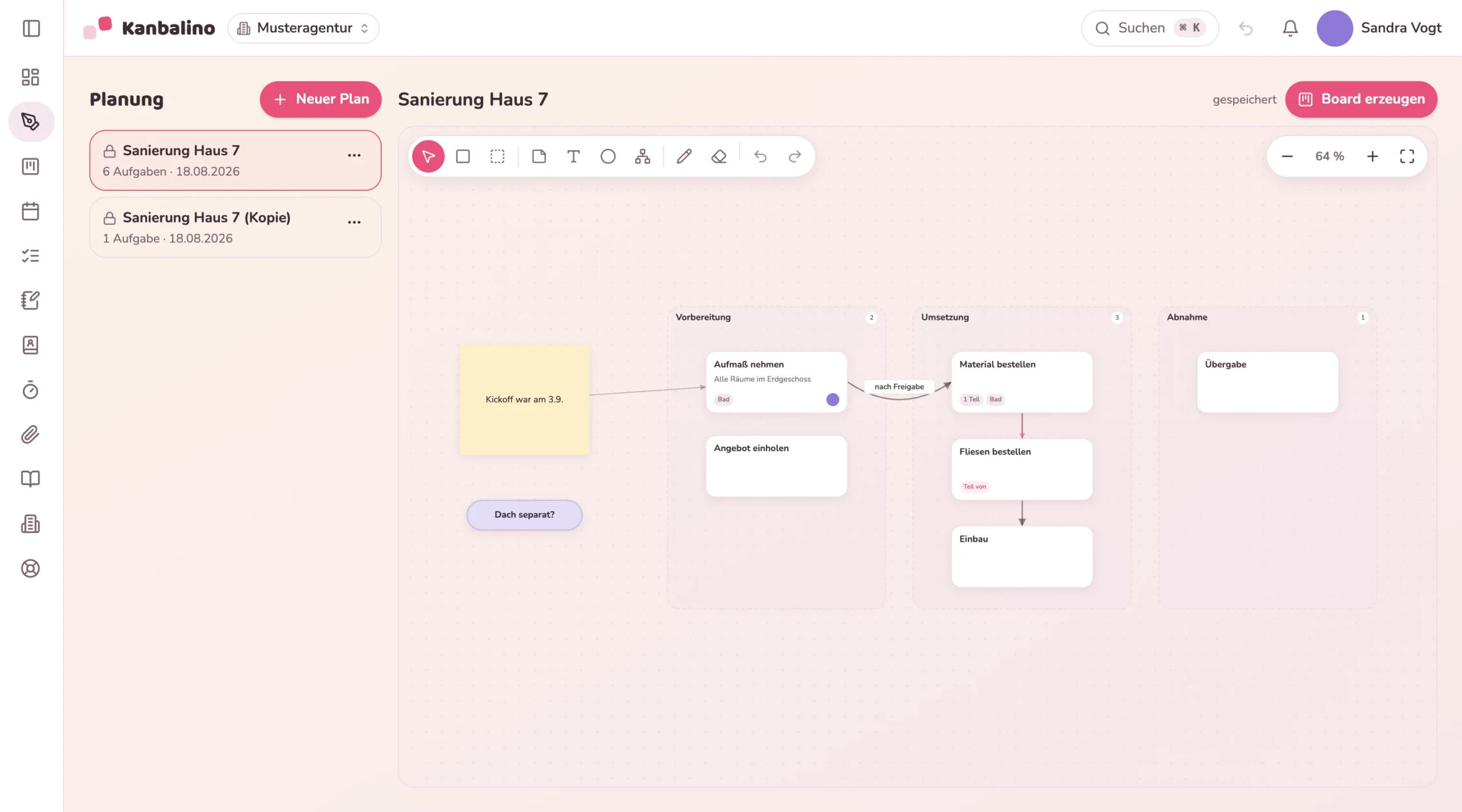1462x812 pixels.
Task: Select the Text tool
Action: click(x=573, y=156)
